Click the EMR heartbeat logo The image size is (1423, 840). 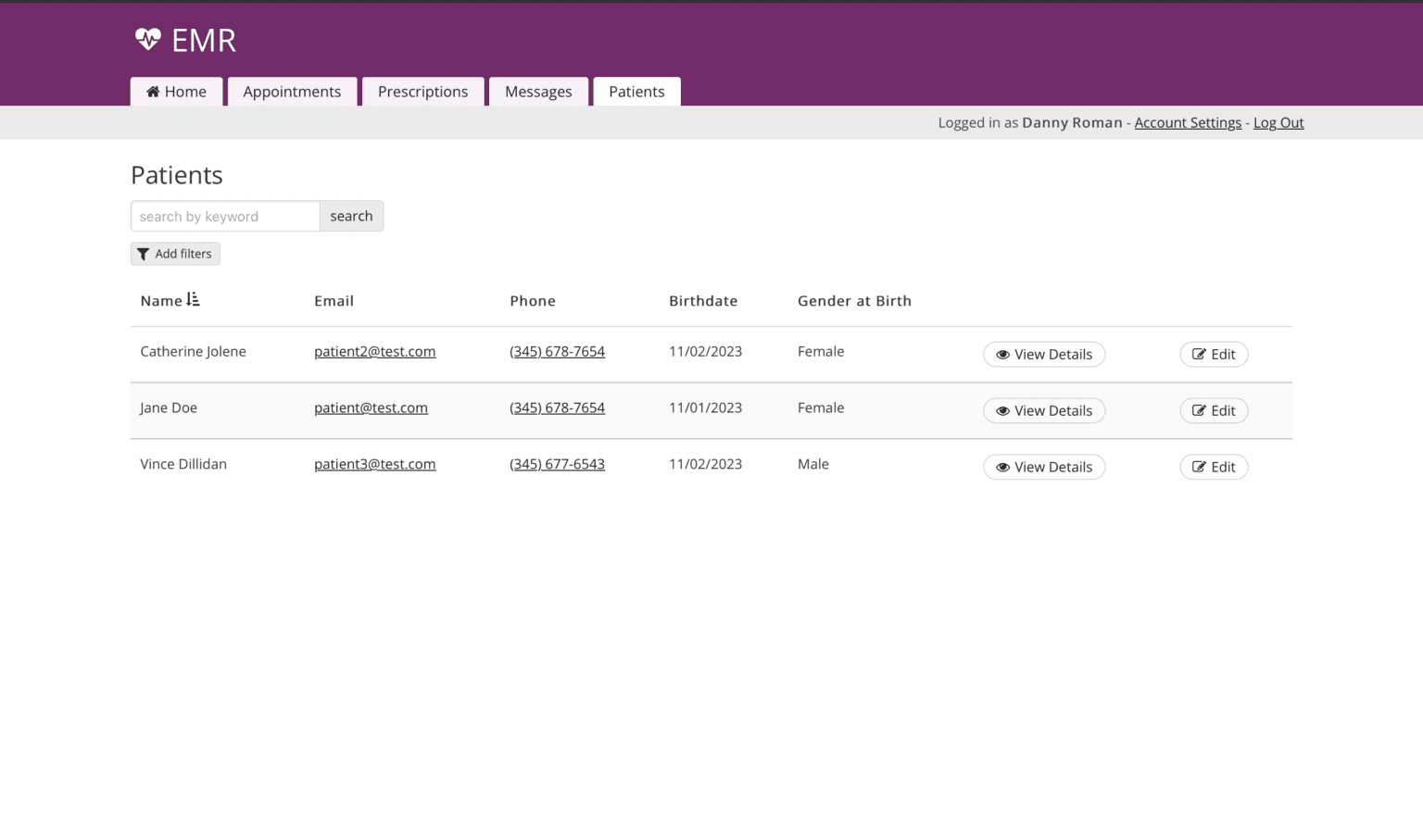click(x=147, y=39)
